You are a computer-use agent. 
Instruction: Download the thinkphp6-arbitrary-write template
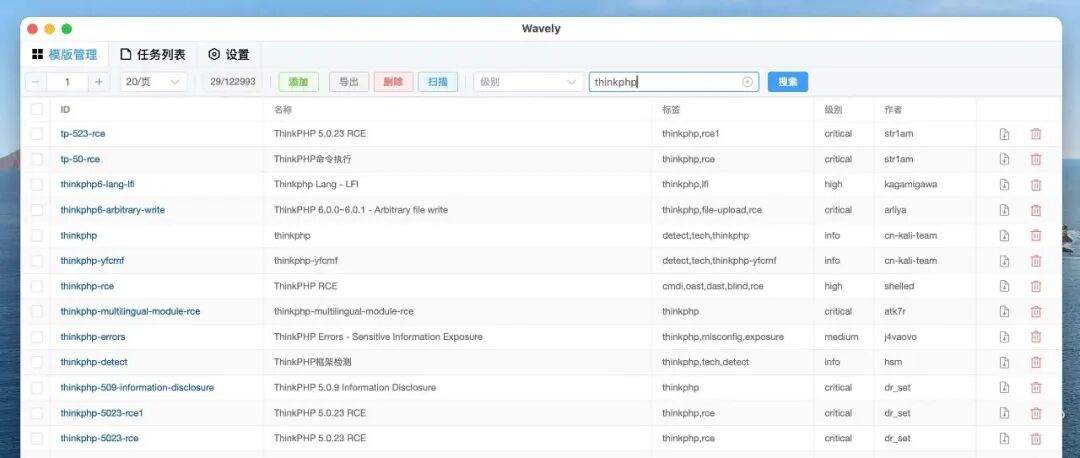pos(1004,210)
